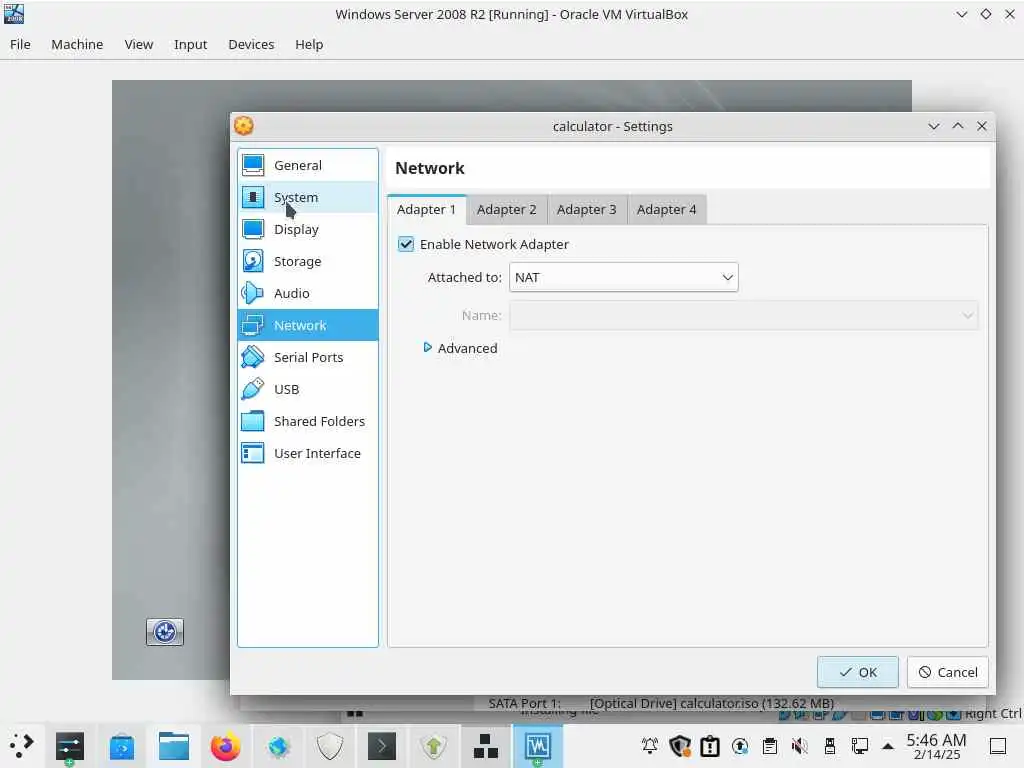Click the muted volume tray icon
The width and height of the screenshot is (1024, 768).
pos(800,746)
